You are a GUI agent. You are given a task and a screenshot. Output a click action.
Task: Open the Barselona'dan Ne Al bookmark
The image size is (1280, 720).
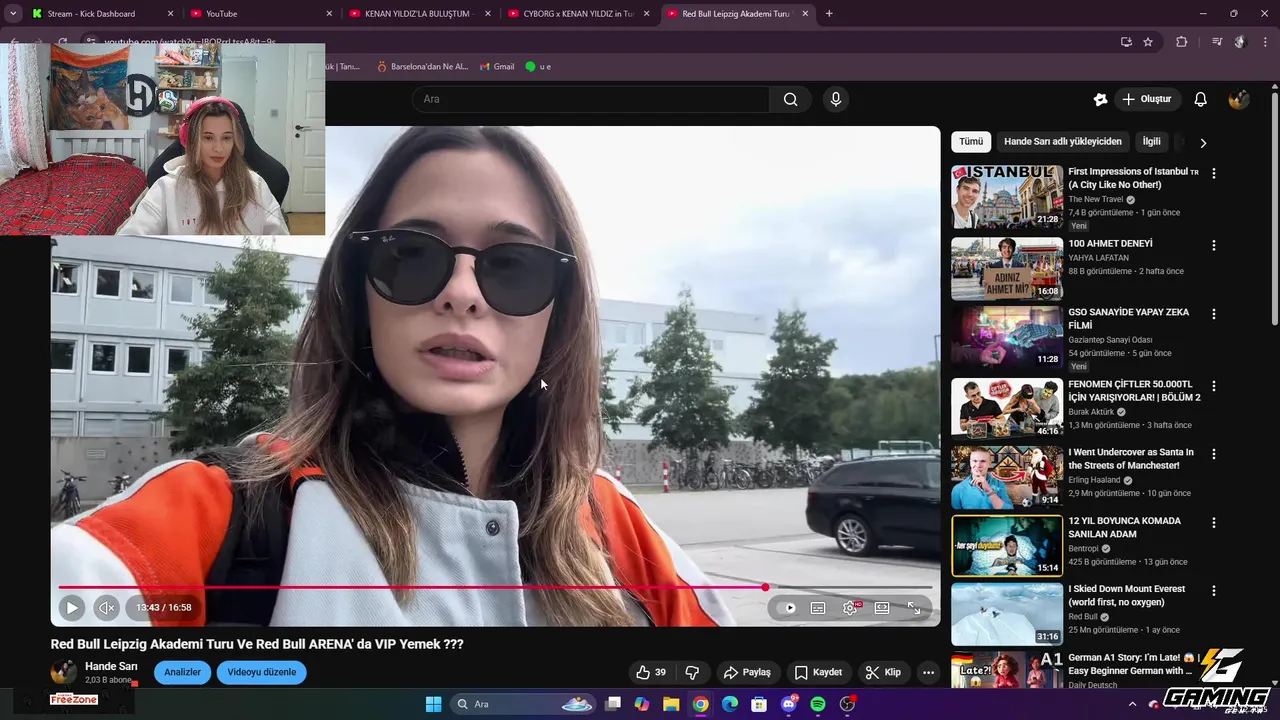(422, 66)
